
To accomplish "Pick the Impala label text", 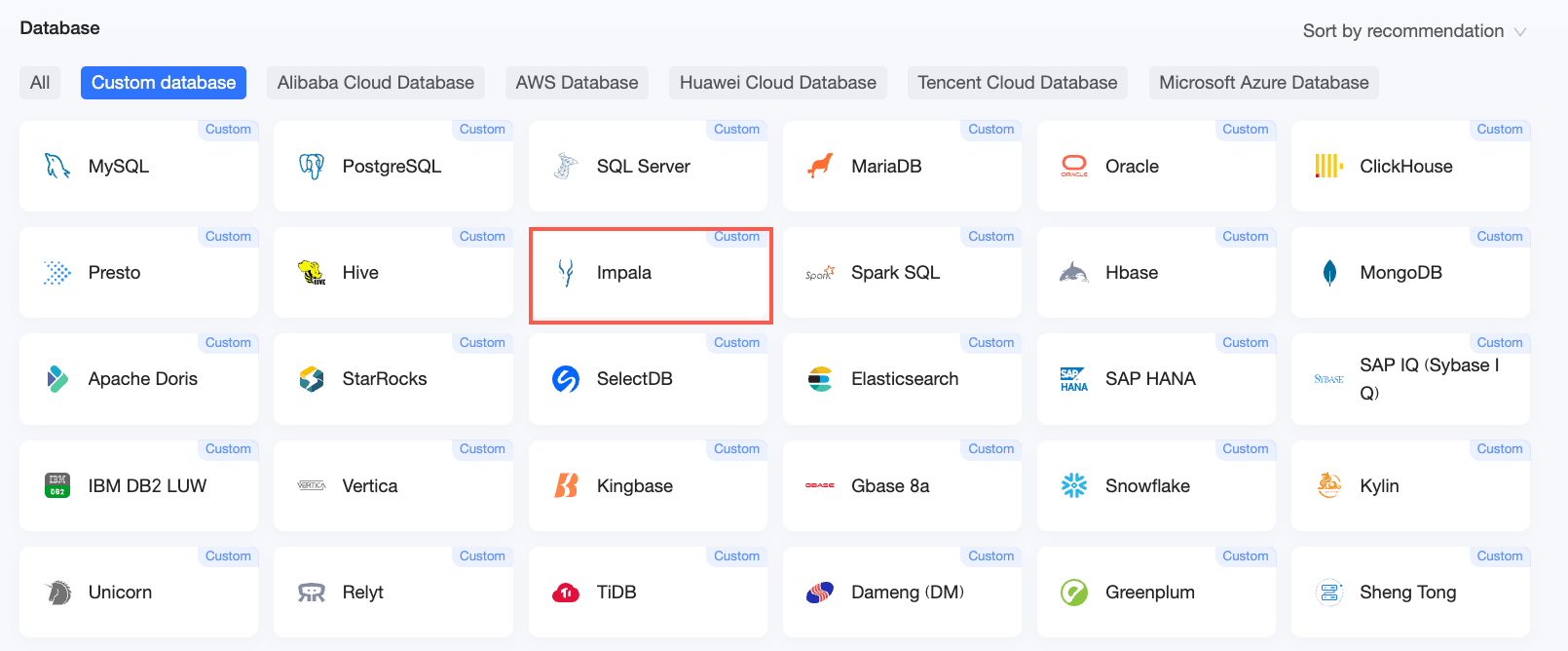I will pos(624,273).
